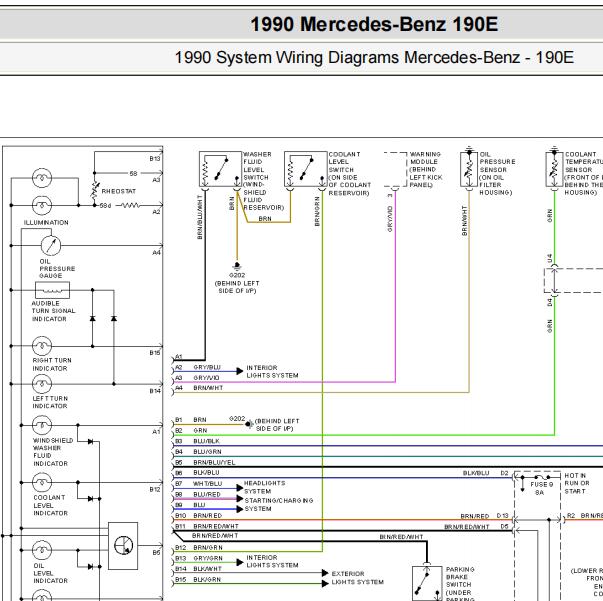Image resolution: width=603 pixels, height=601 pixels.
Task: Select the parking brake switch symbol
Action: [x=427, y=583]
